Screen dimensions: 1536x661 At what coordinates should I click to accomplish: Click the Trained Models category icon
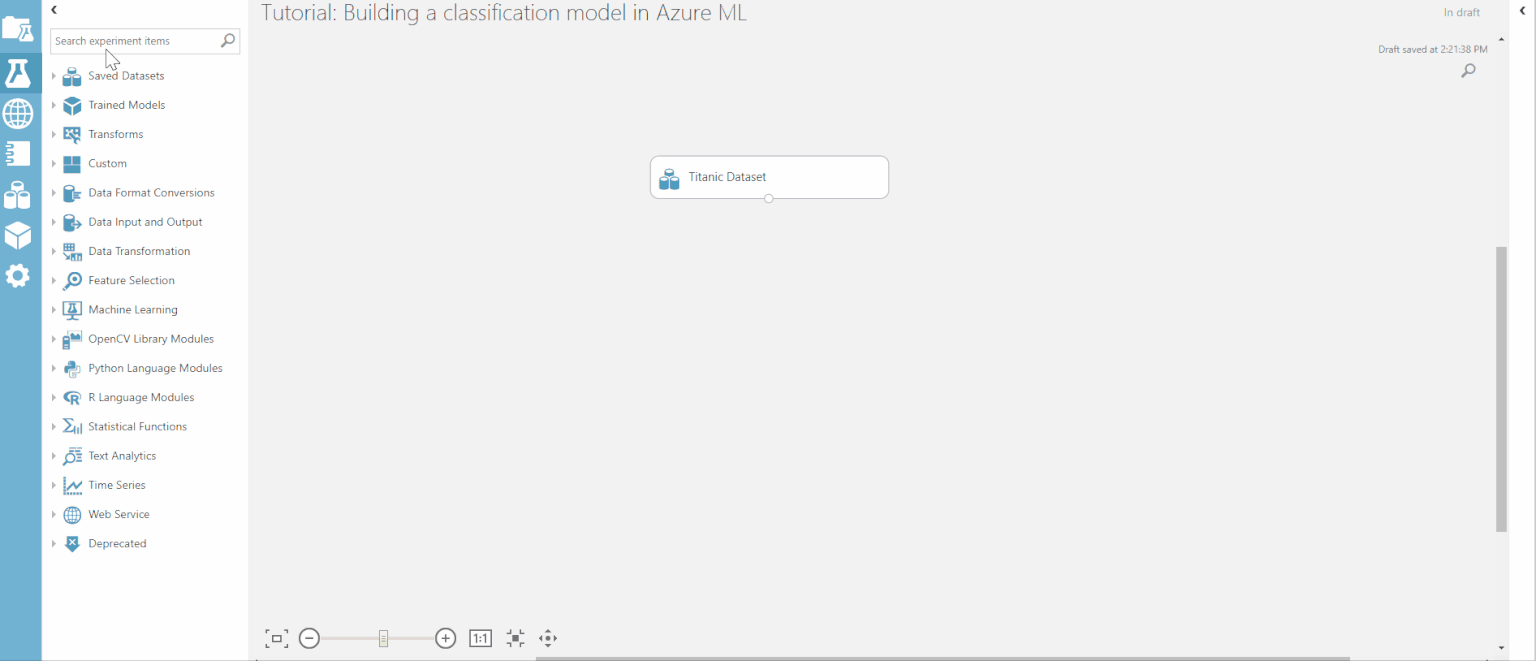(x=72, y=105)
